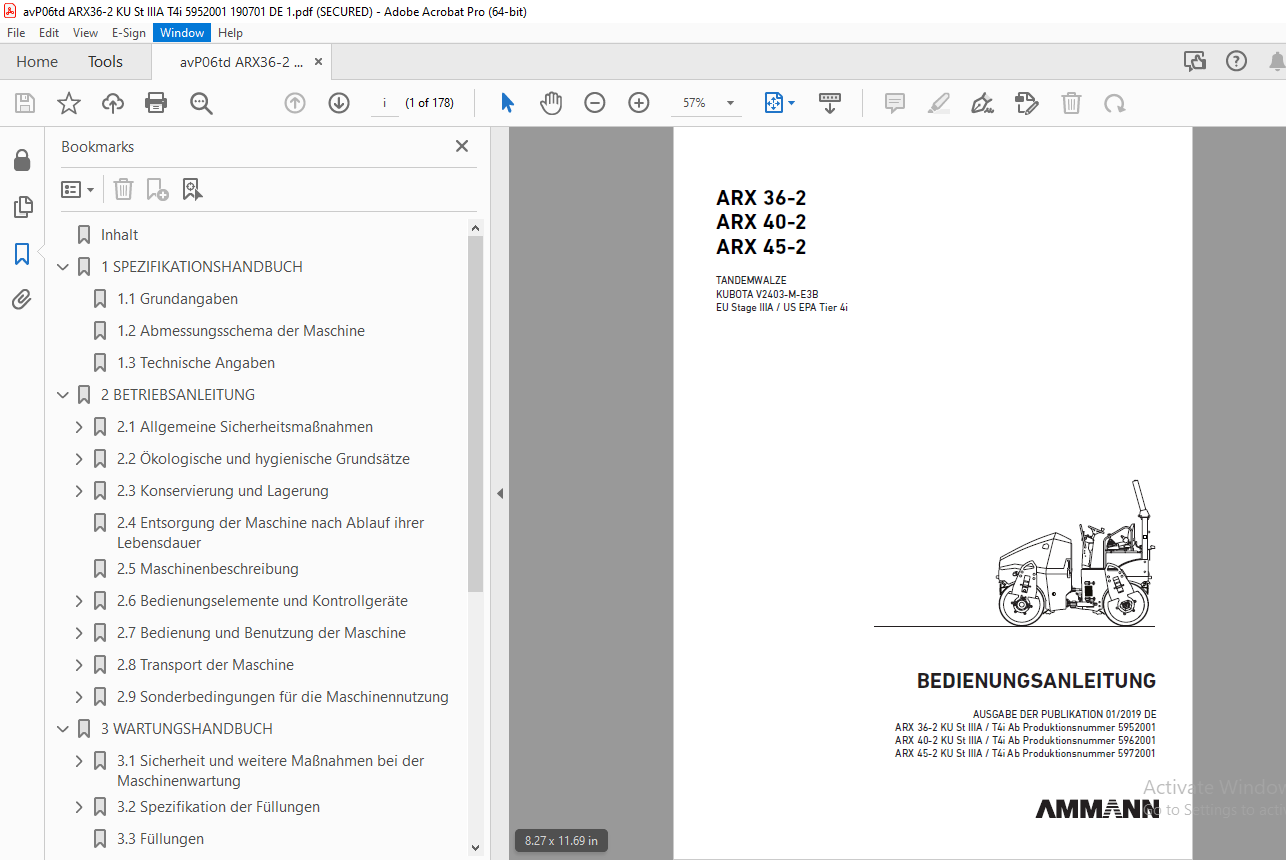Click the Save file icon

coord(25,103)
